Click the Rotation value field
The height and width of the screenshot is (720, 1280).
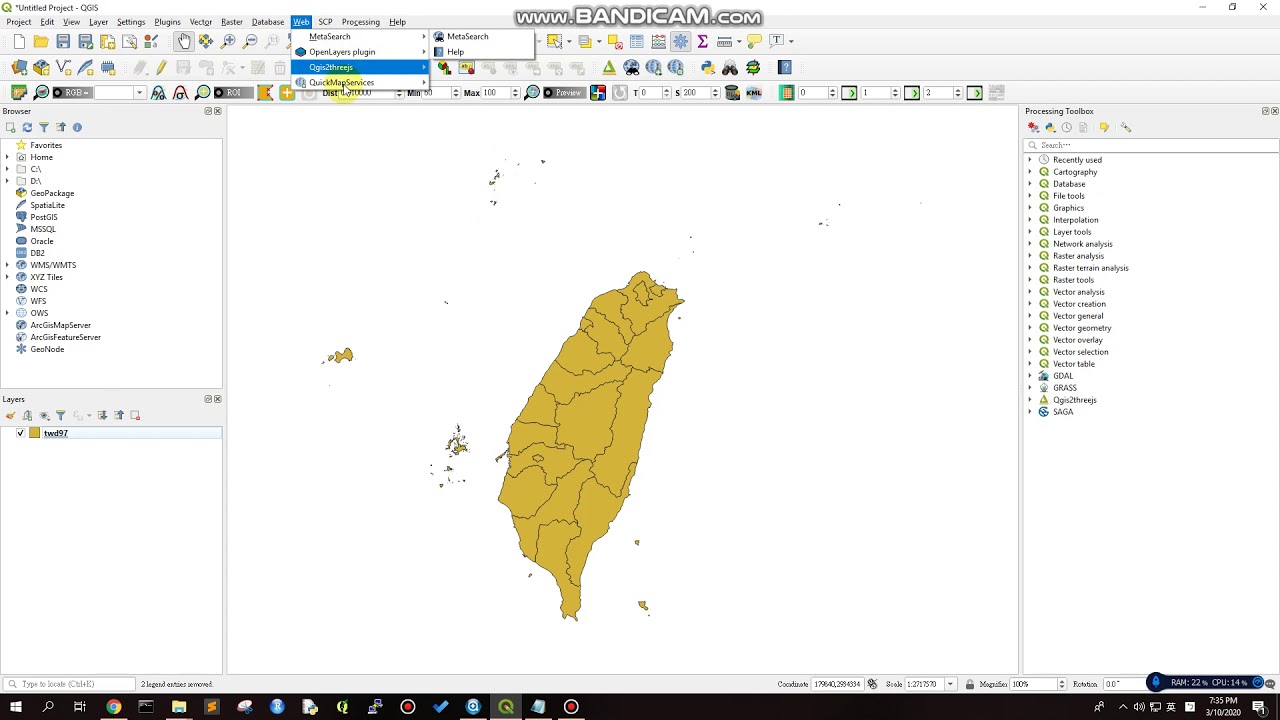click(x=1125, y=684)
